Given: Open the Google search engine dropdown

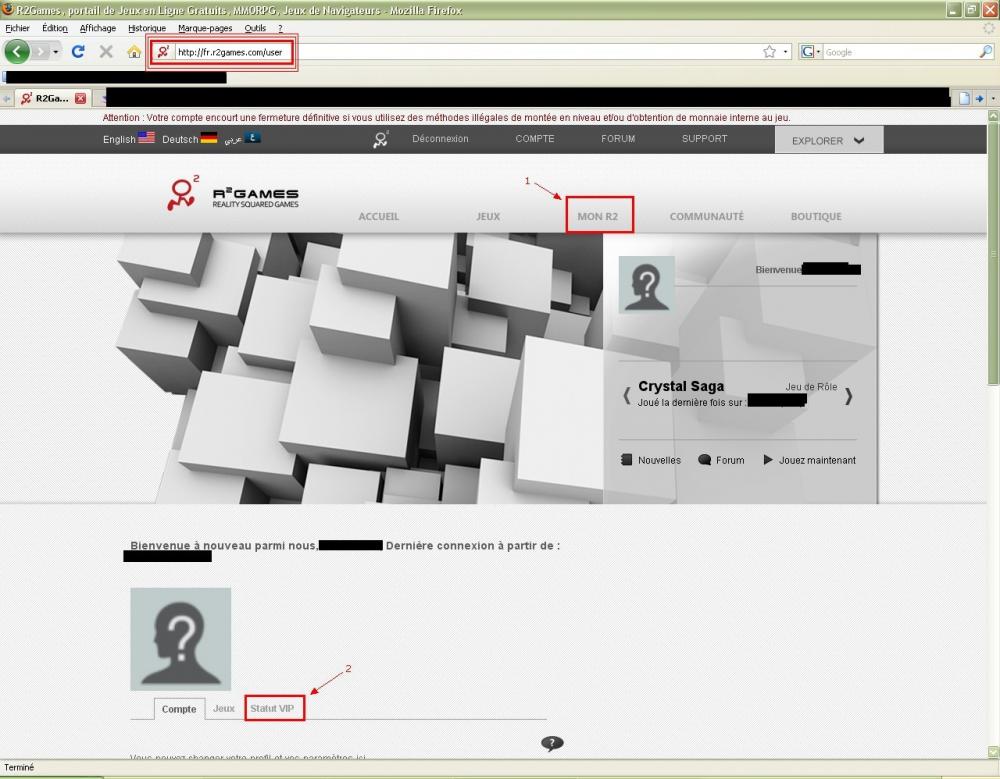Looking at the screenshot, I should pyautogui.click(x=810, y=52).
